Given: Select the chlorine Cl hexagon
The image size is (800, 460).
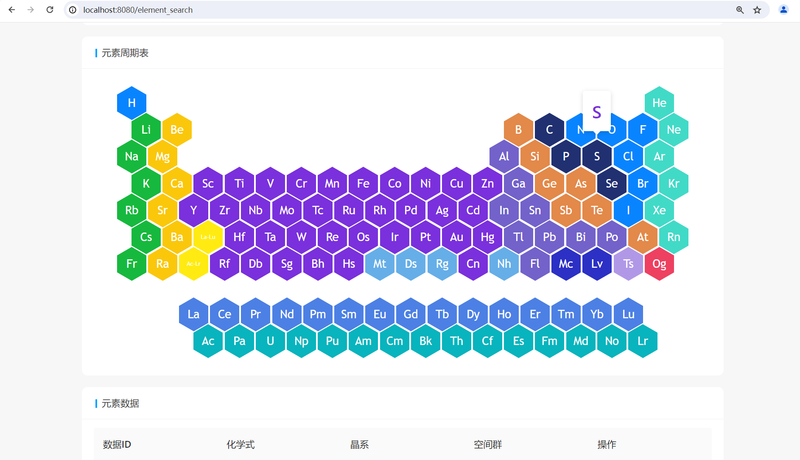Looking at the screenshot, I should coord(628,157).
